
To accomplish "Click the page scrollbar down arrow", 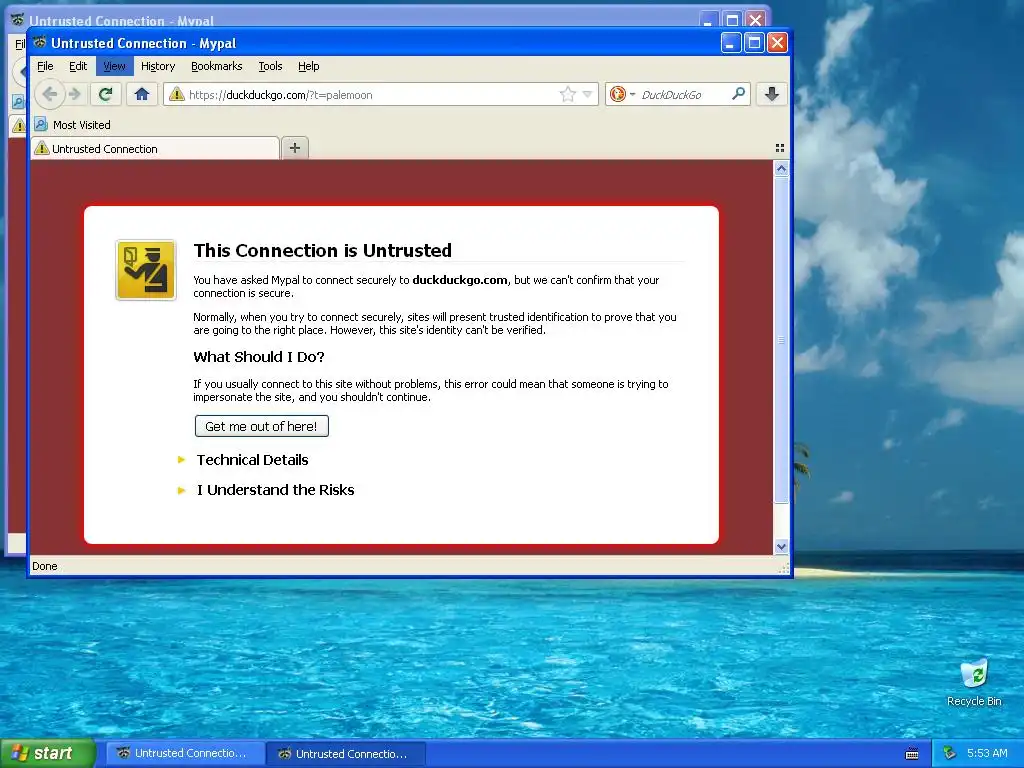I will (781, 547).
